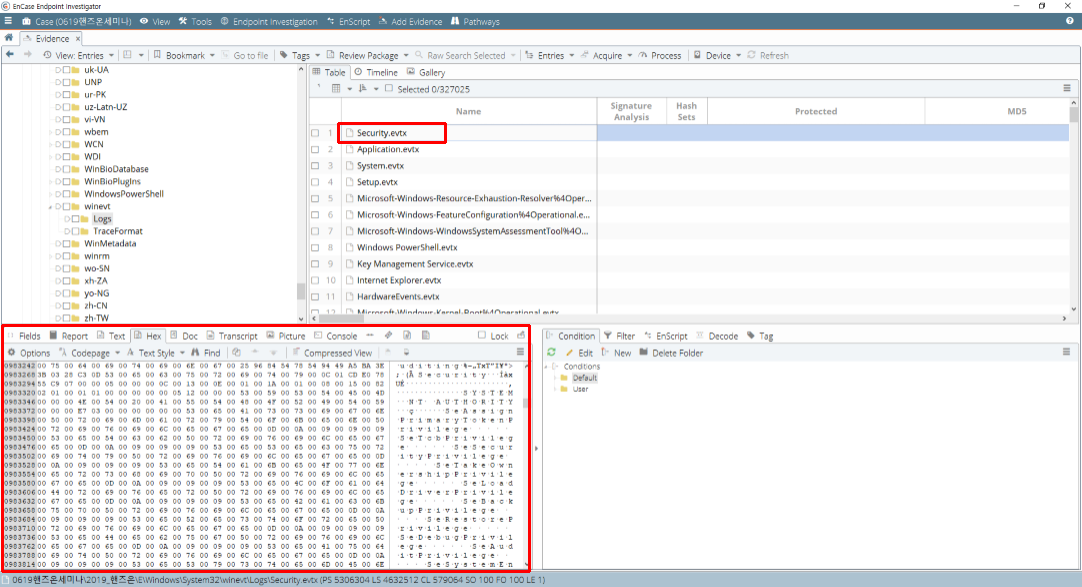1082x587 pixels.
Task: Go to the Home tab icon
Action: click(x=9, y=38)
